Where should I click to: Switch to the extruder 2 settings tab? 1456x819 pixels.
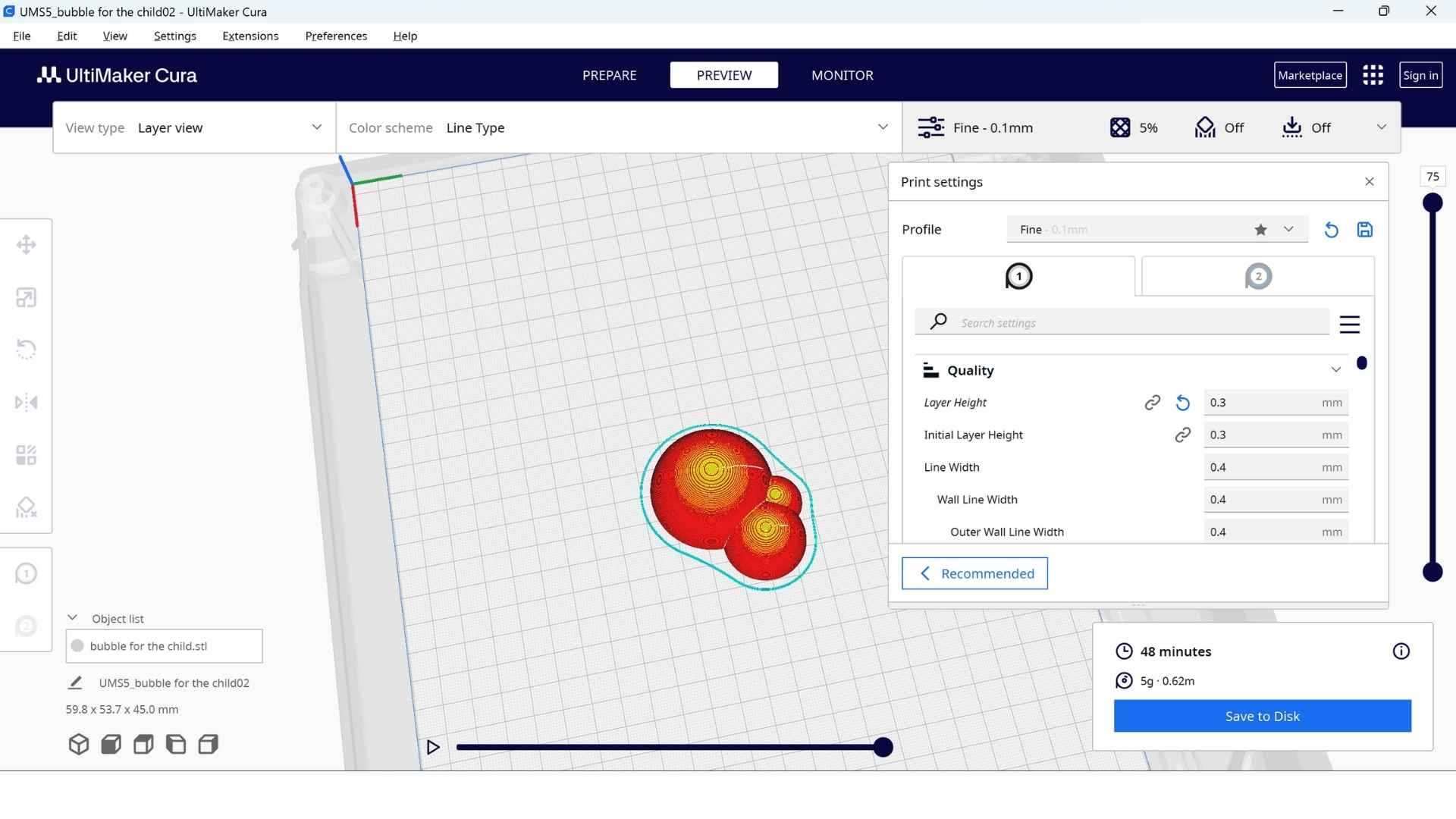1257,277
